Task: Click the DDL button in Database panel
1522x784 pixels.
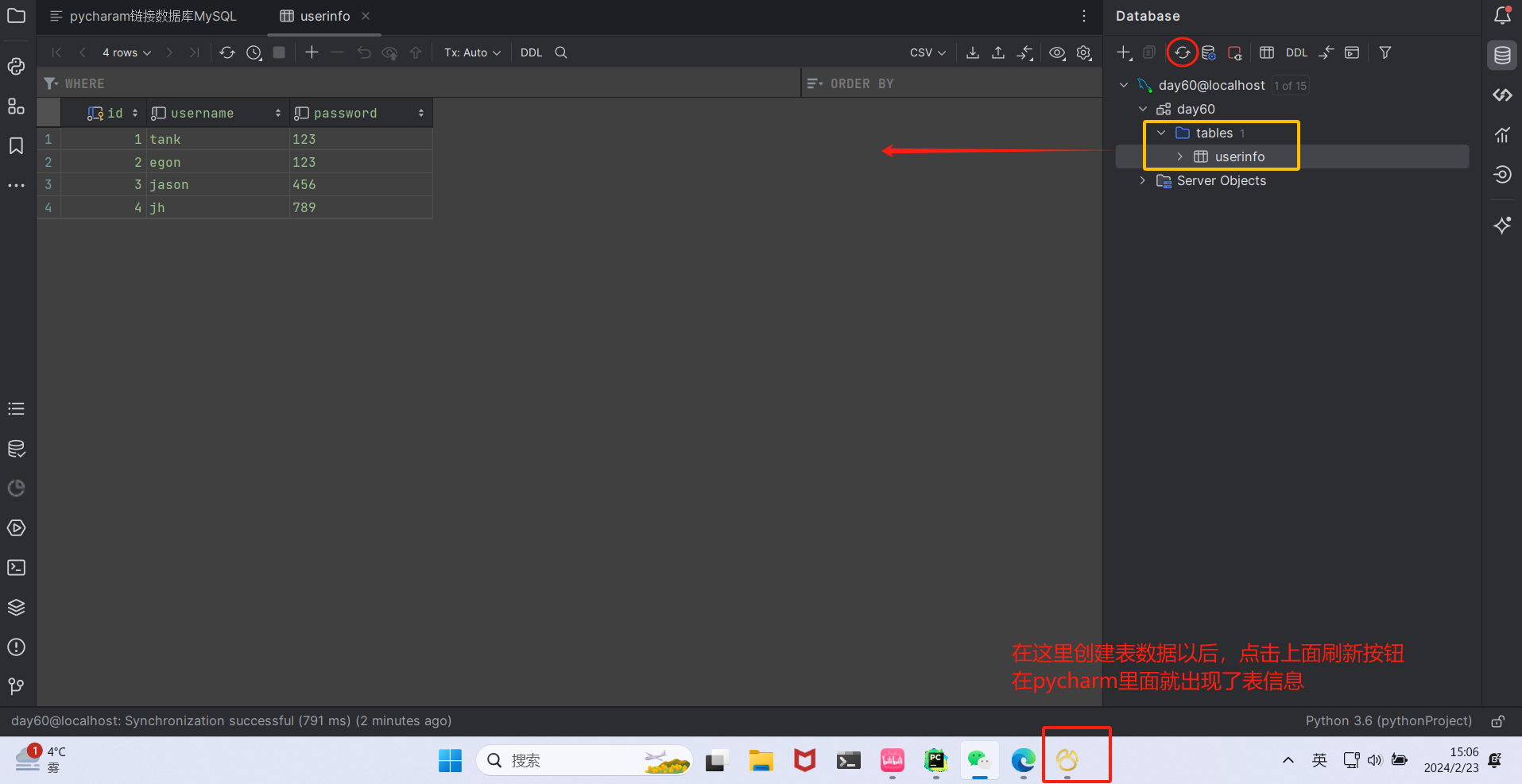Action: [x=1296, y=52]
